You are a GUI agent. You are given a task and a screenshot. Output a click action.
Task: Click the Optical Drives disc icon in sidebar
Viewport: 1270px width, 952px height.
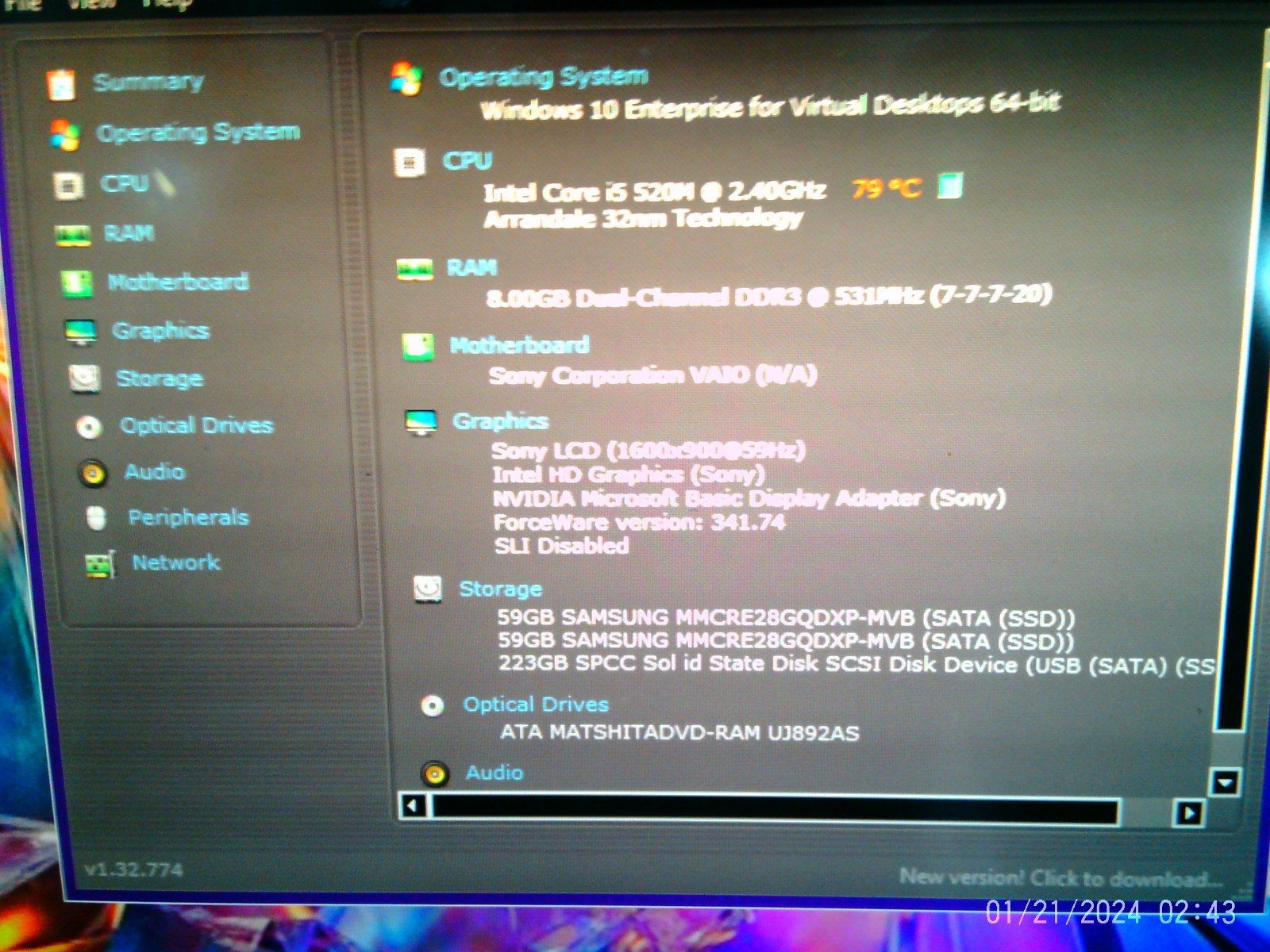[89, 427]
